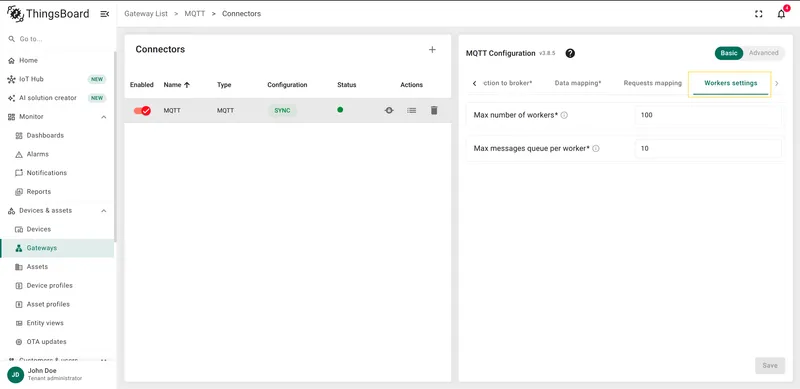Switch to Advanced configuration mode
Viewport: 800px width, 389px height.
point(764,53)
